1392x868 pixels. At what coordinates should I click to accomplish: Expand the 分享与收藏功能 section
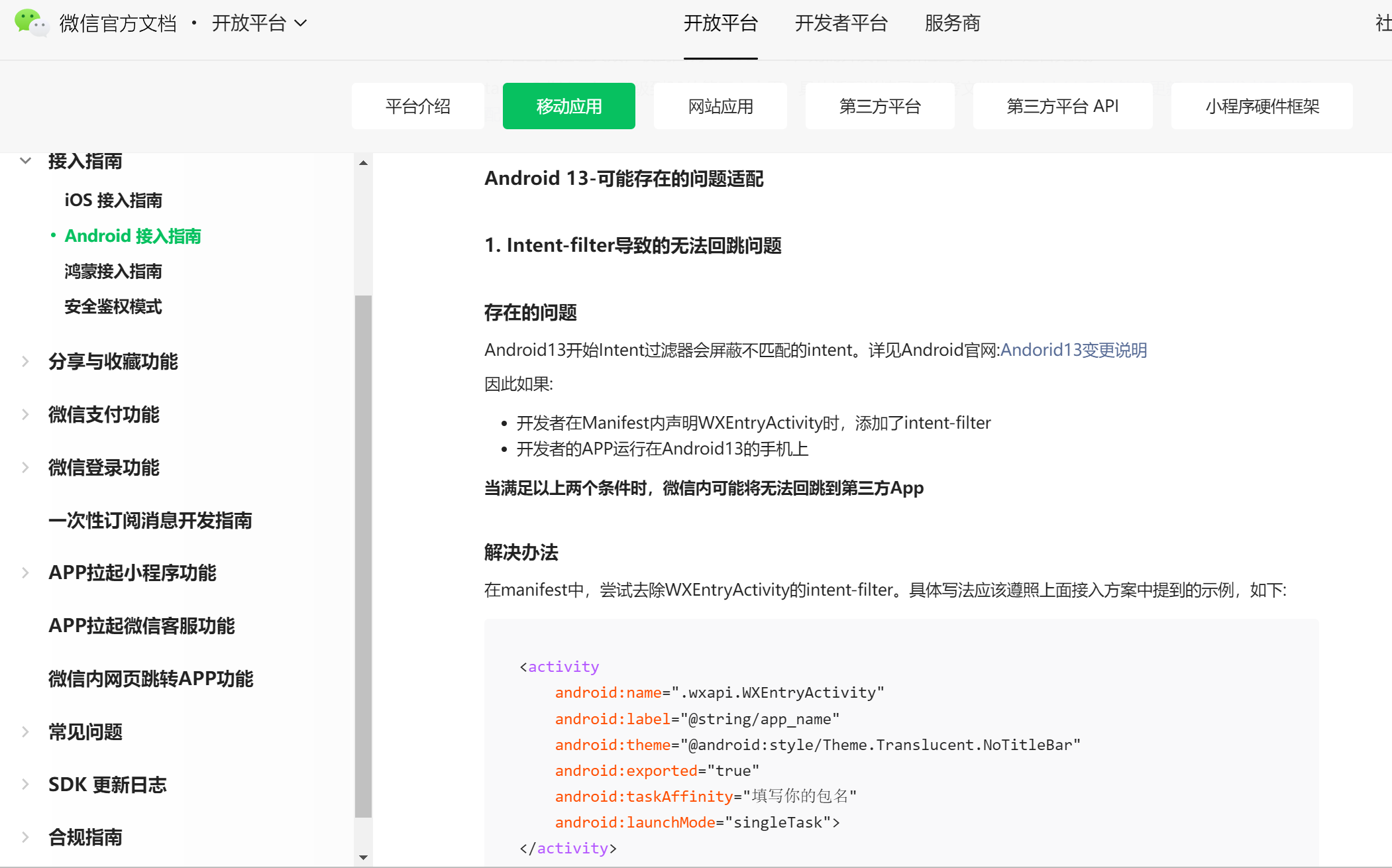26,361
